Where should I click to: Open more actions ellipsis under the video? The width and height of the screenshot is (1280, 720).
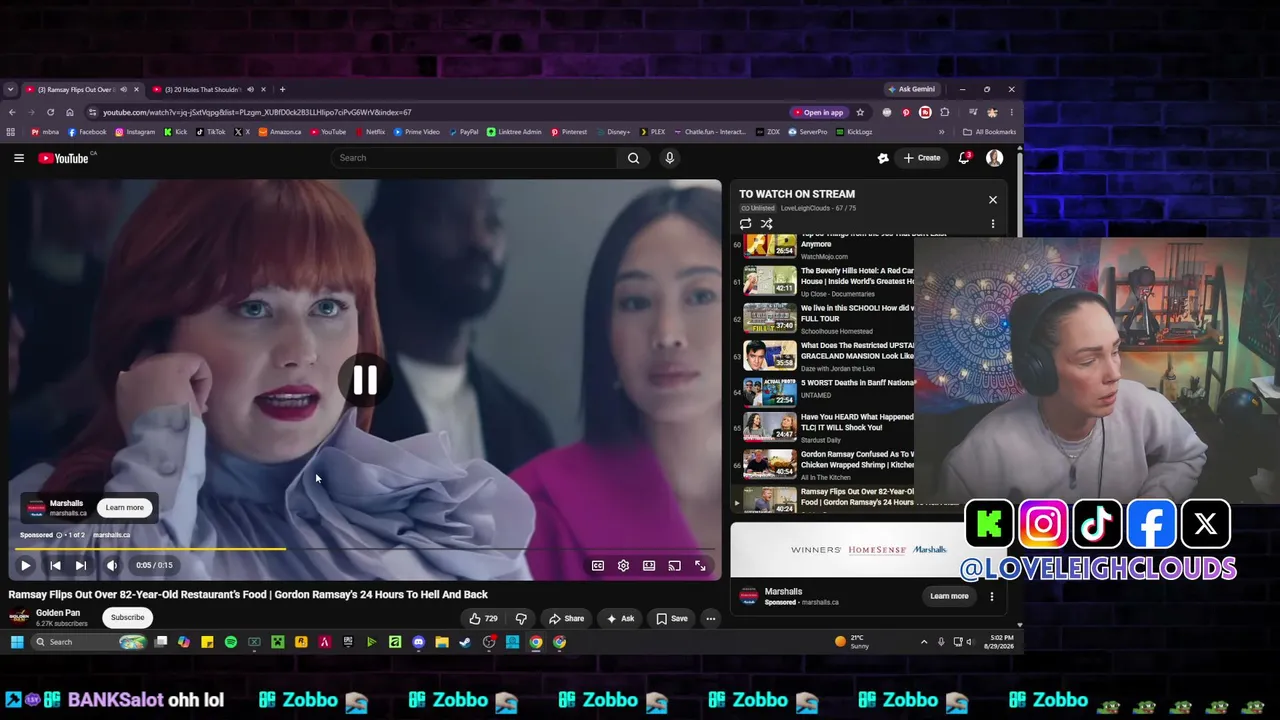(x=711, y=619)
